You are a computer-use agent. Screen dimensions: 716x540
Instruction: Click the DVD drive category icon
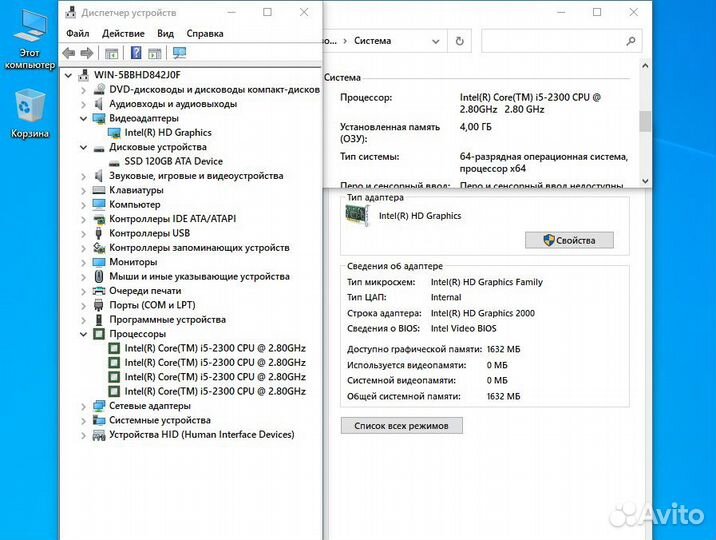(99, 89)
